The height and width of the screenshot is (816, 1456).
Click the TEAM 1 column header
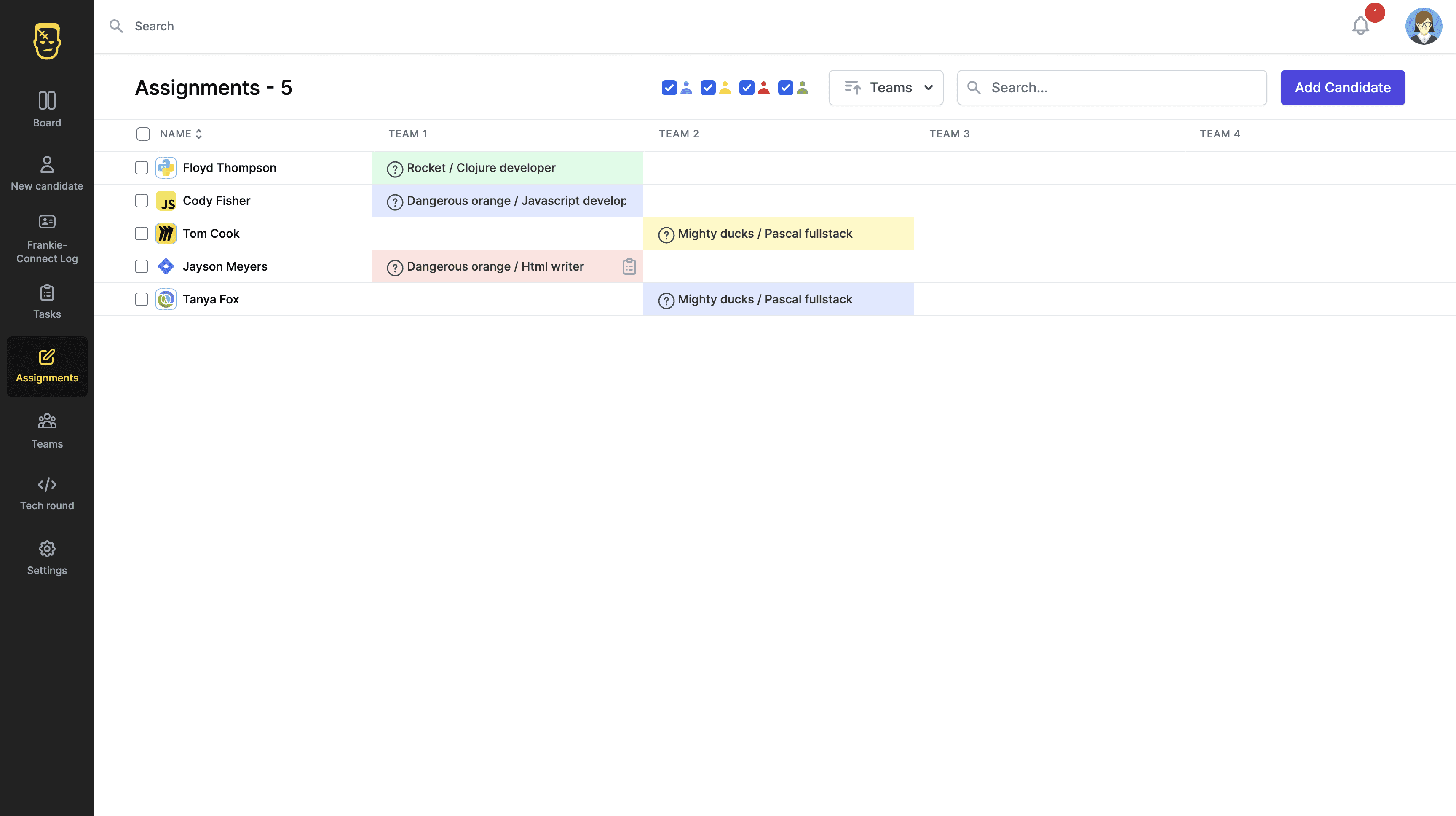[407, 134]
